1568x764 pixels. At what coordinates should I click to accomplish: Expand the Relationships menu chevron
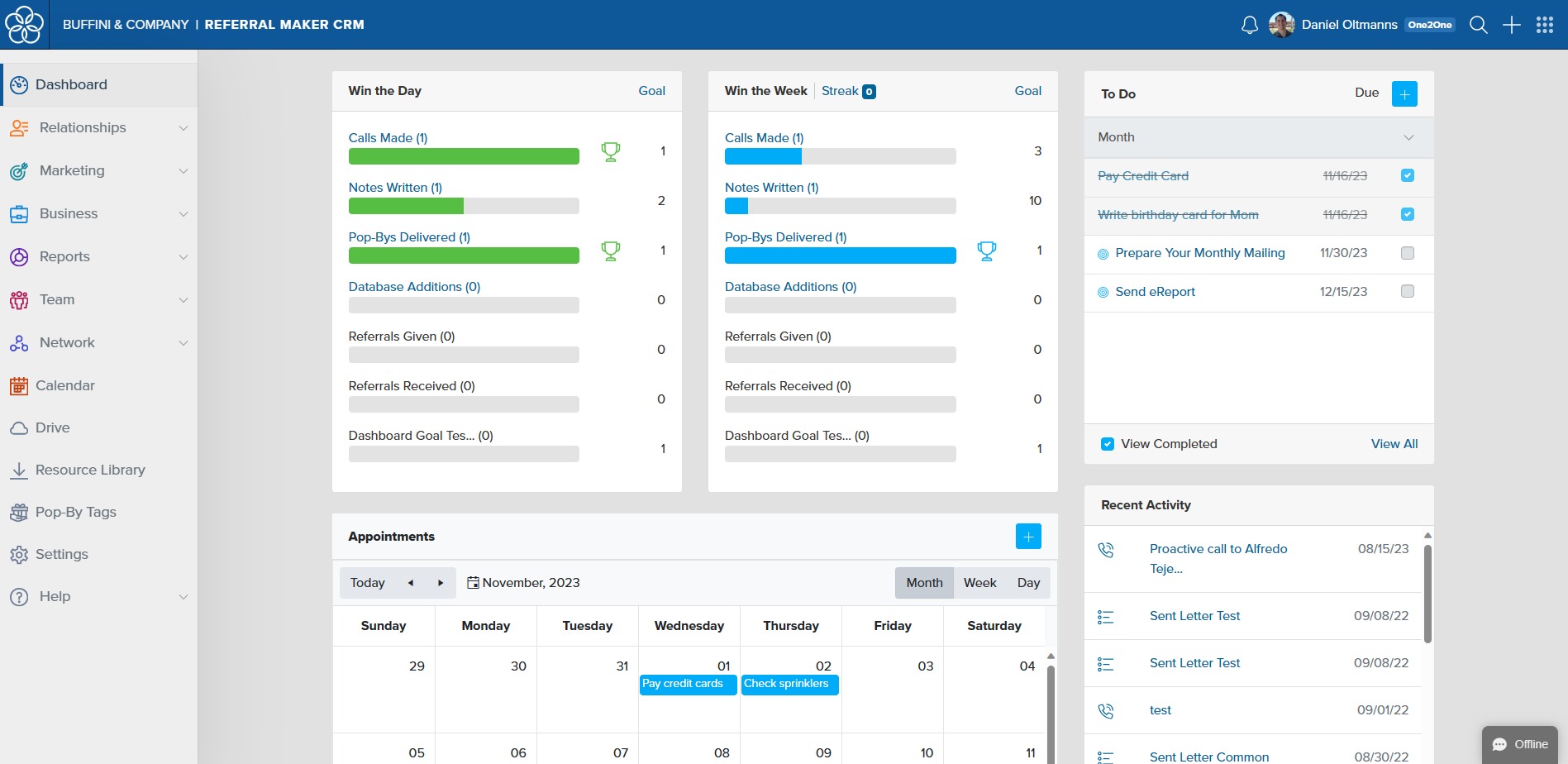(183, 128)
